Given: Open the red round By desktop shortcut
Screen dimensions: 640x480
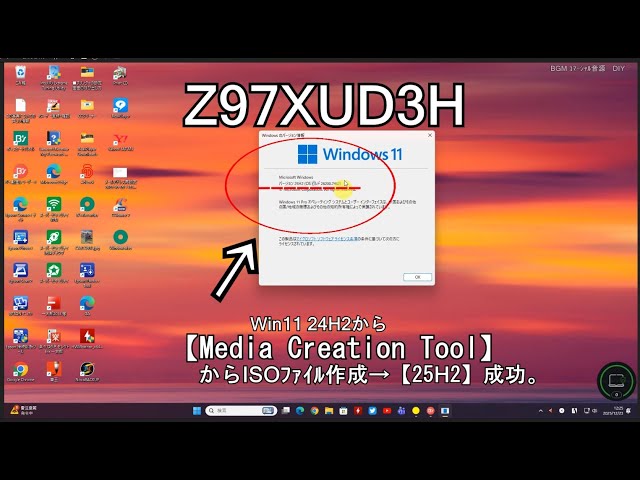Looking at the screenshot, I should pos(20,174).
